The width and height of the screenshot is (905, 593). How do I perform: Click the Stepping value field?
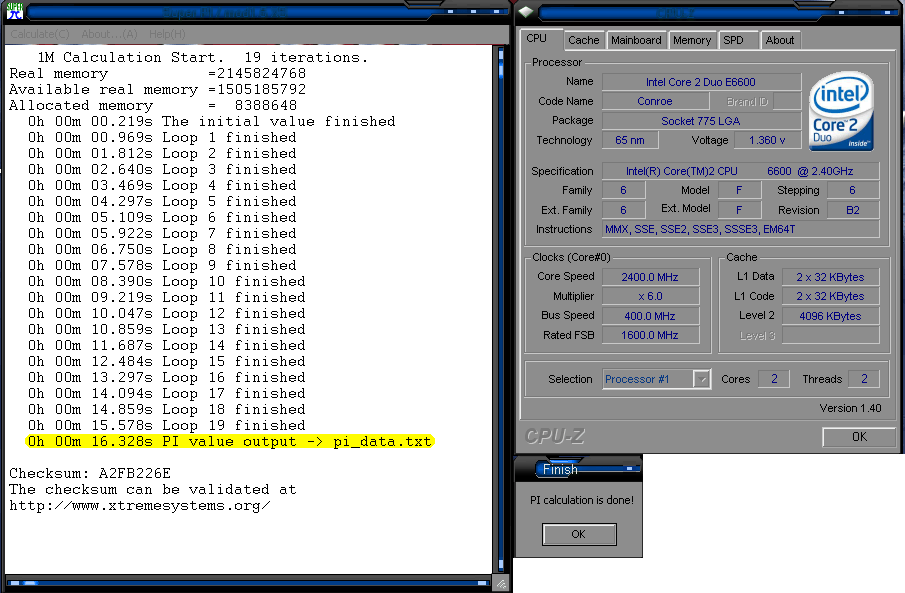coord(852,190)
